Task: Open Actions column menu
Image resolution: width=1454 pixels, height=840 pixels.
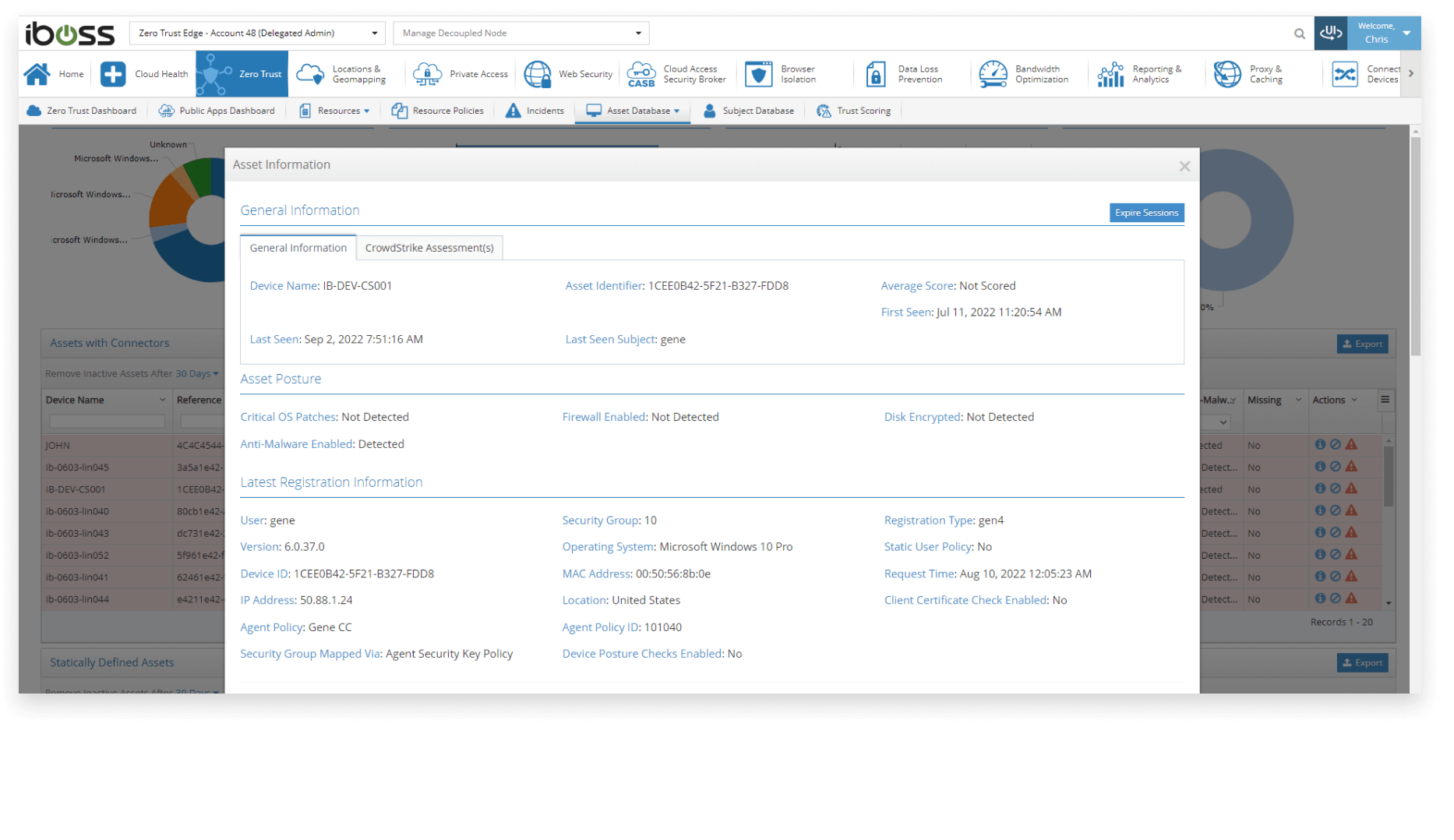Action: (x=1354, y=400)
